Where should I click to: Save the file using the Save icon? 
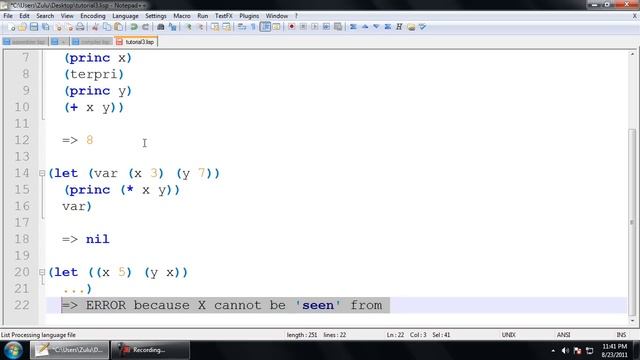pos(34,27)
